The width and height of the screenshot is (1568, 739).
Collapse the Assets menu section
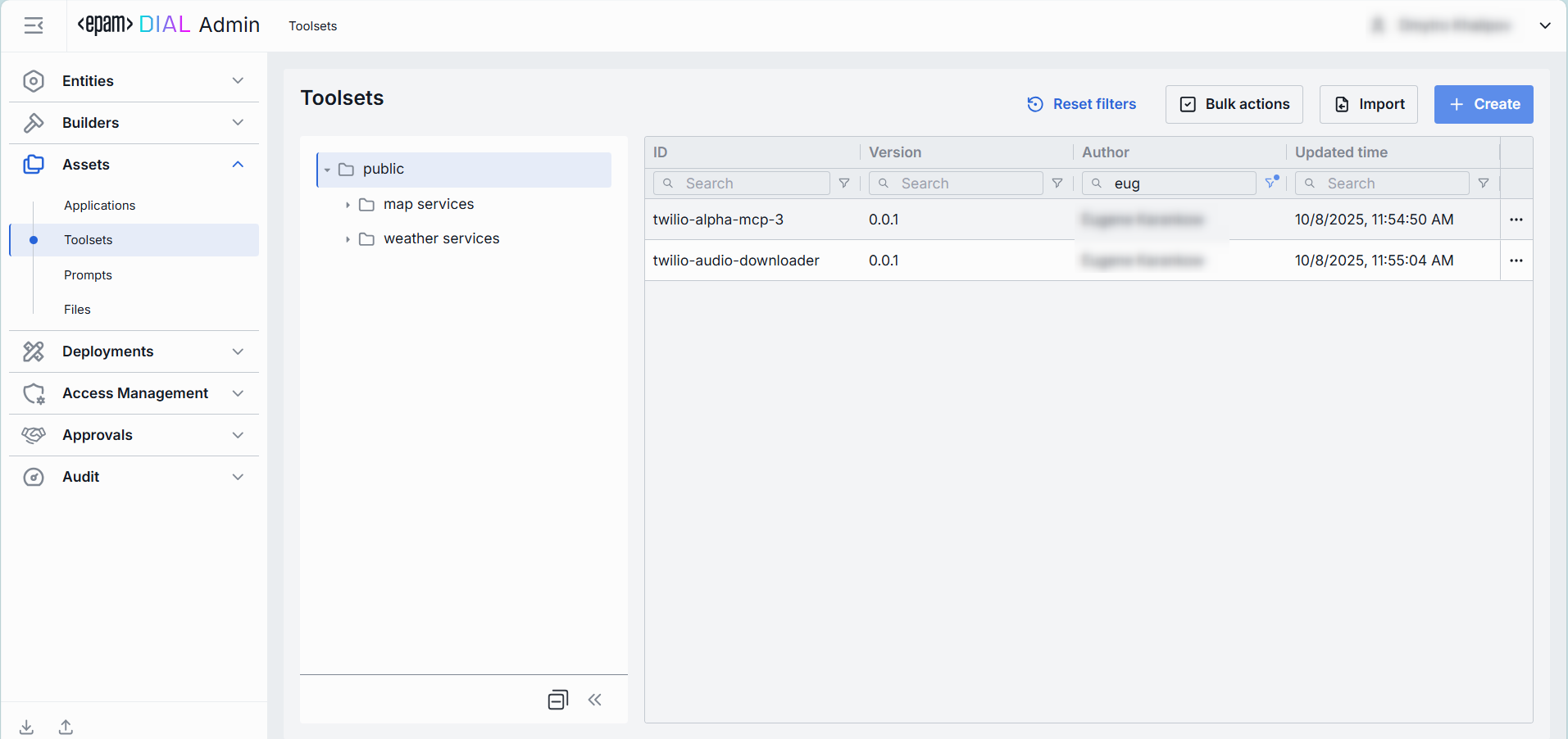click(238, 165)
